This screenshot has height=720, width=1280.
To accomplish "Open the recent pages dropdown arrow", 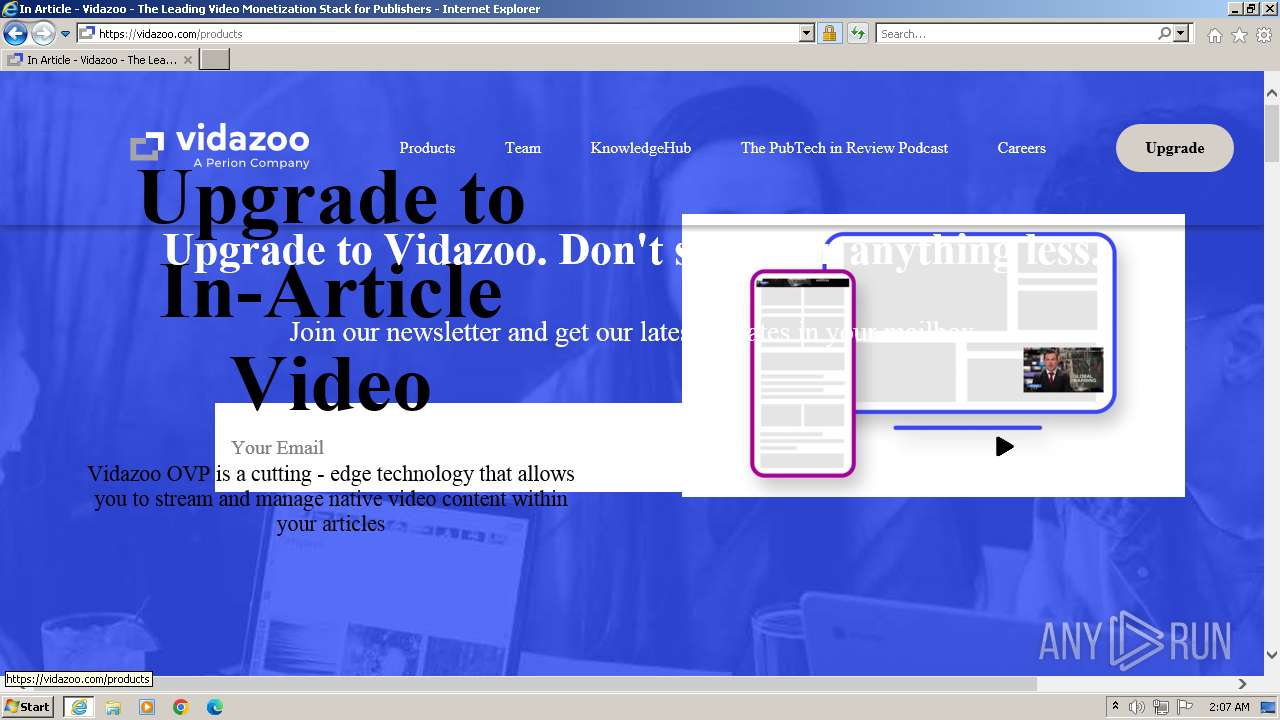I will (x=65, y=34).
